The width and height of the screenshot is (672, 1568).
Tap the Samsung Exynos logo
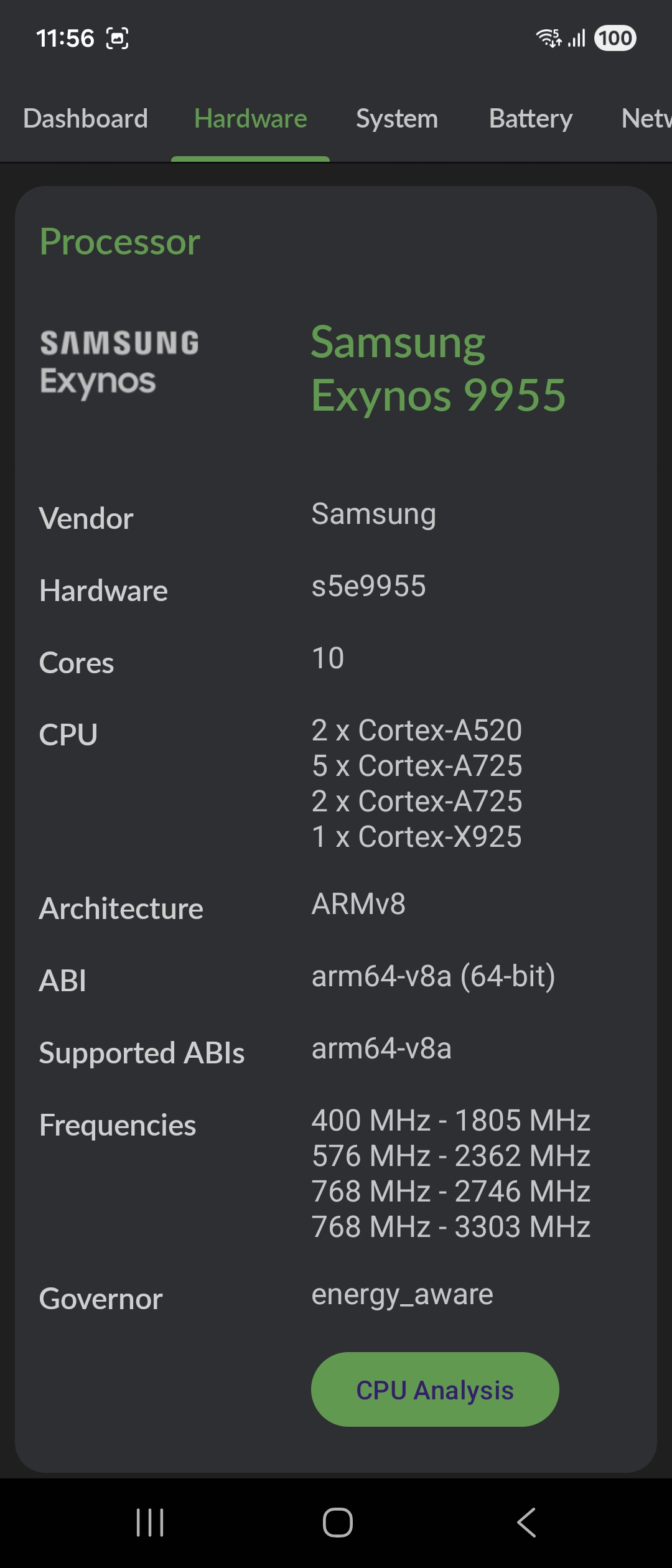pos(119,364)
